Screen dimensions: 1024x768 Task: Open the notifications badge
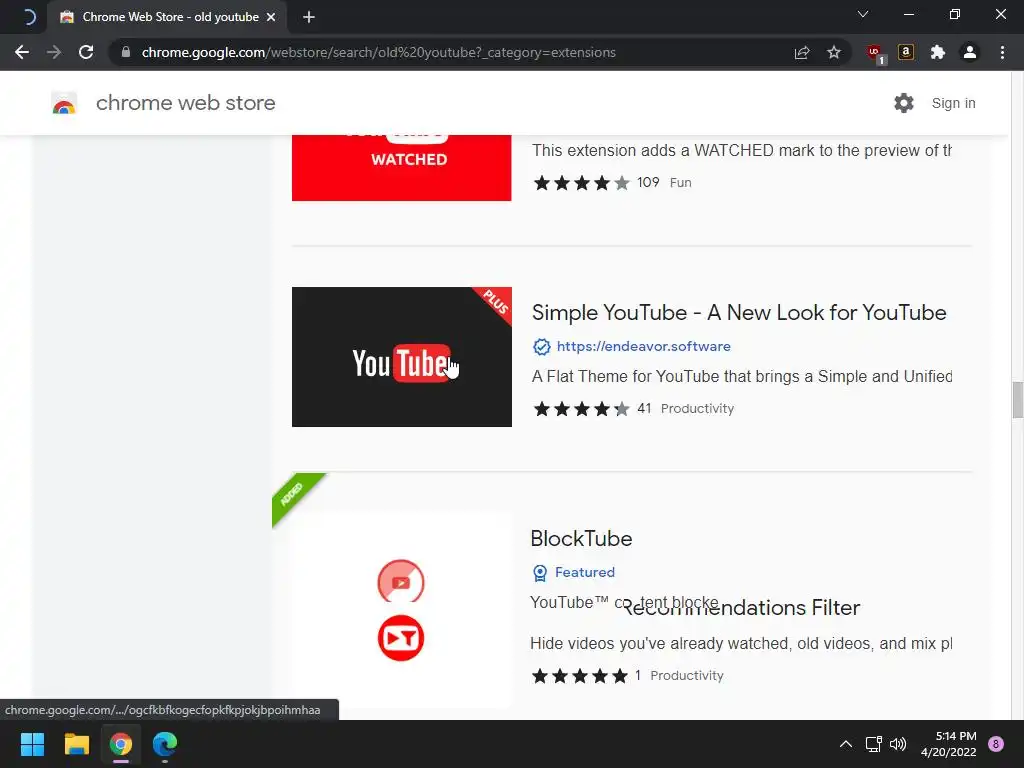click(x=996, y=744)
